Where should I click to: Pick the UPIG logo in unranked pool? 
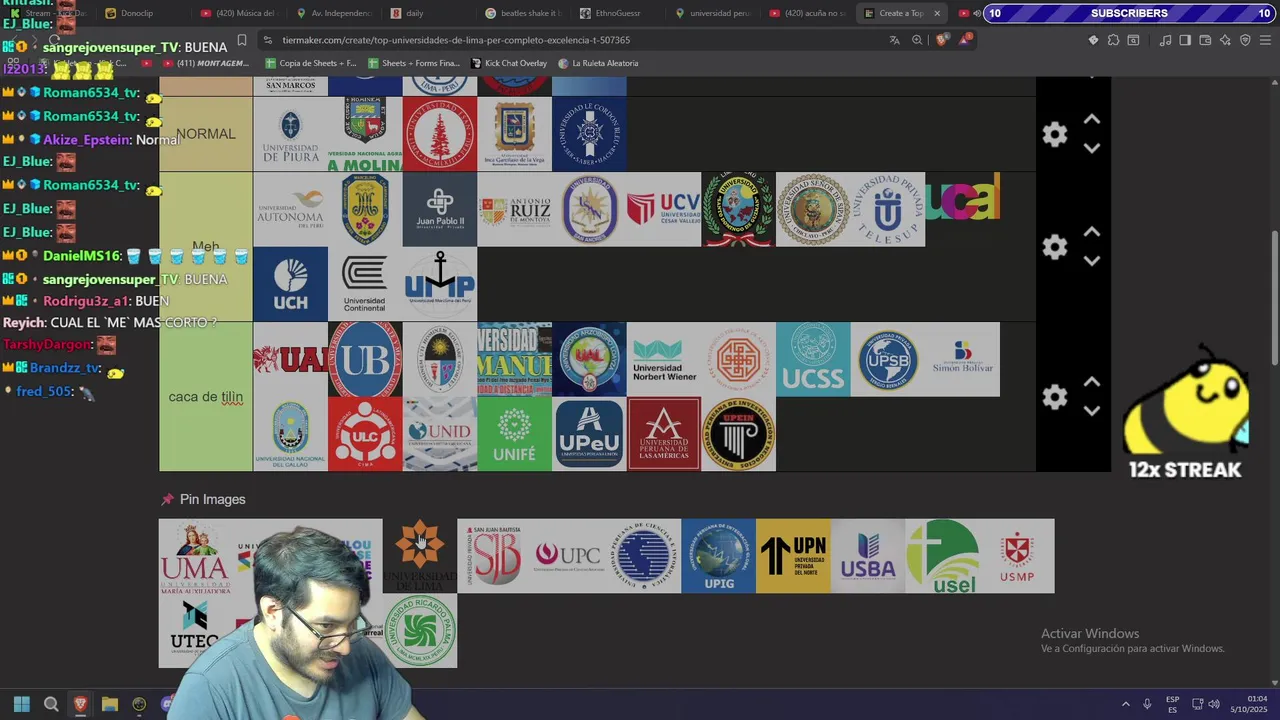click(719, 556)
